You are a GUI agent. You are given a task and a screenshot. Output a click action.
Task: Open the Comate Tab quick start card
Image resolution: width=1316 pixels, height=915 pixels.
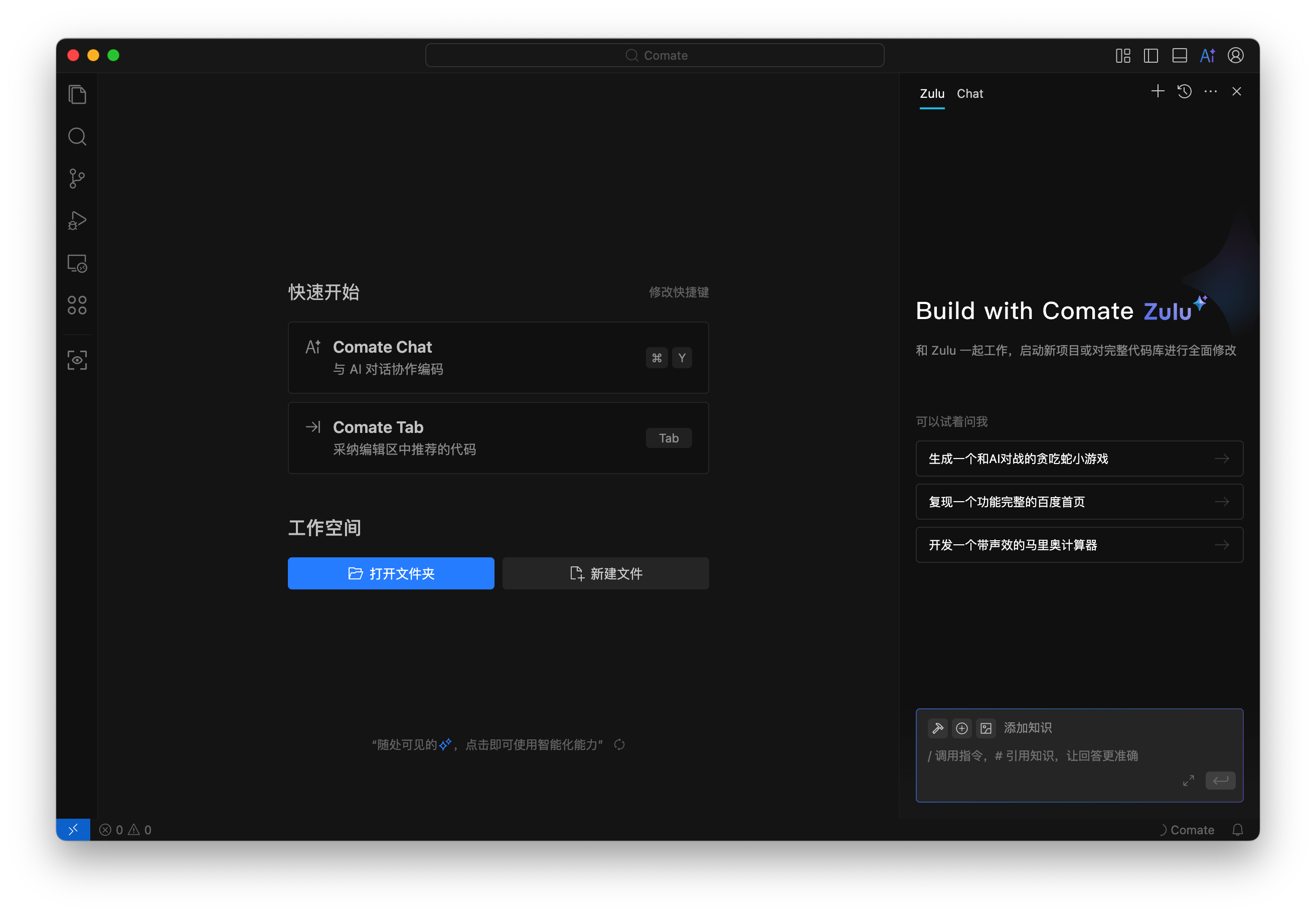coord(498,438)
